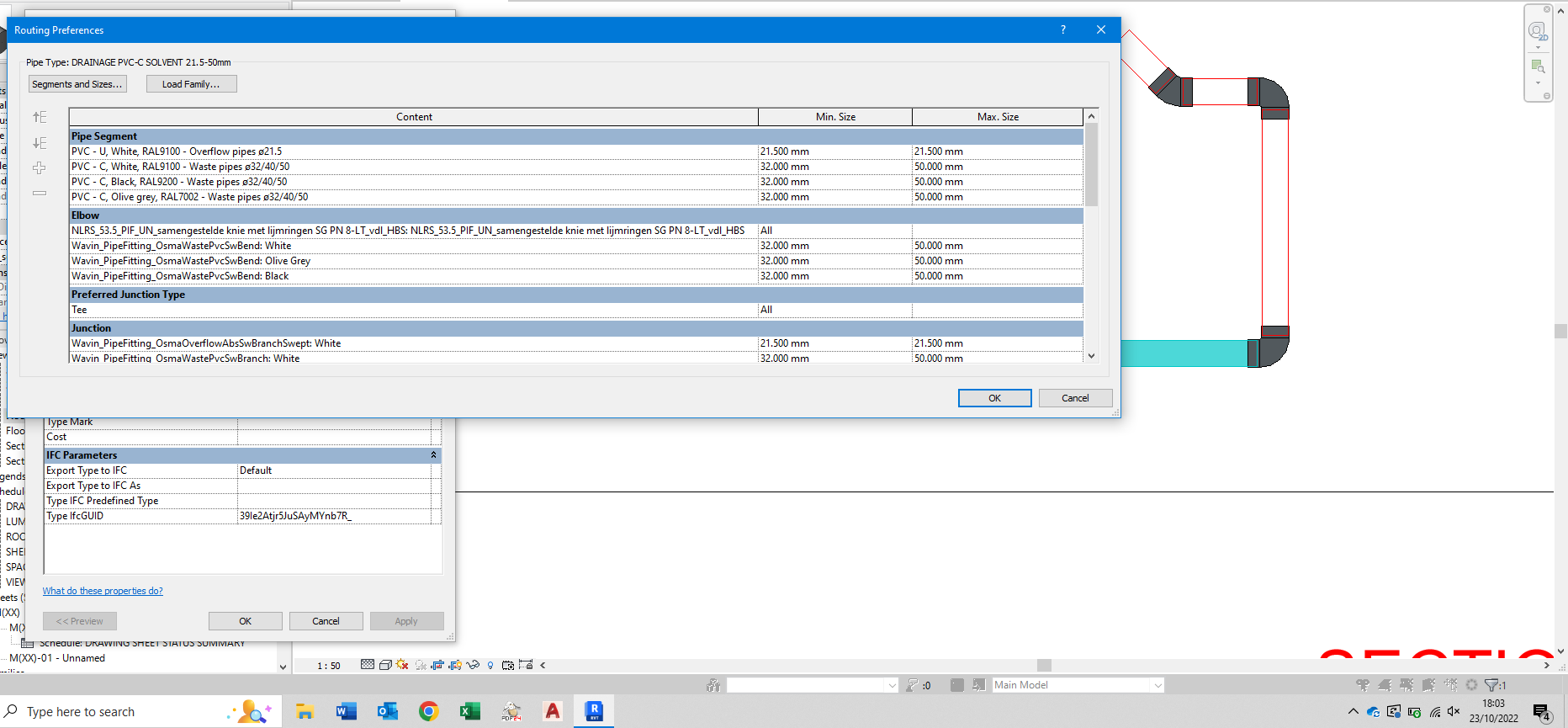
Task: Click the selection filter funnel icon
Action: (1492, 685)
